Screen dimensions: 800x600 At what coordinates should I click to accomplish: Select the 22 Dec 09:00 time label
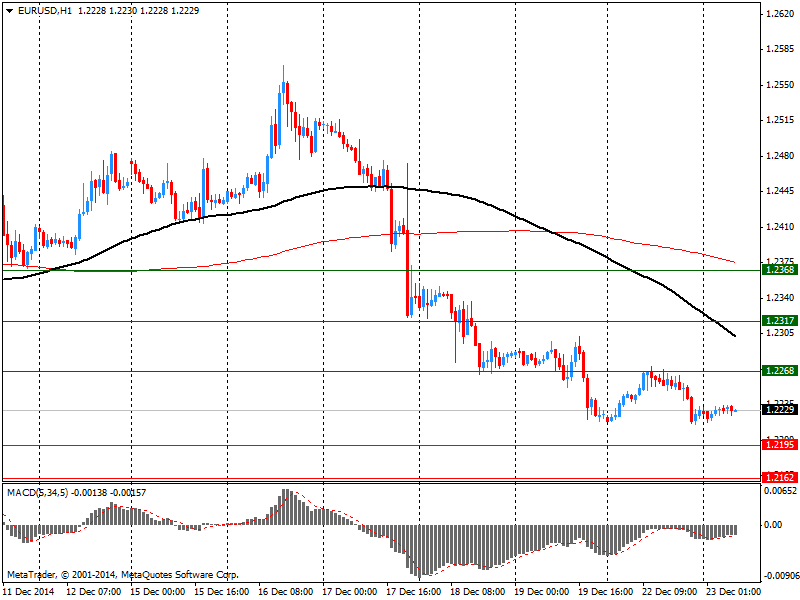click(x=669, y=592)
